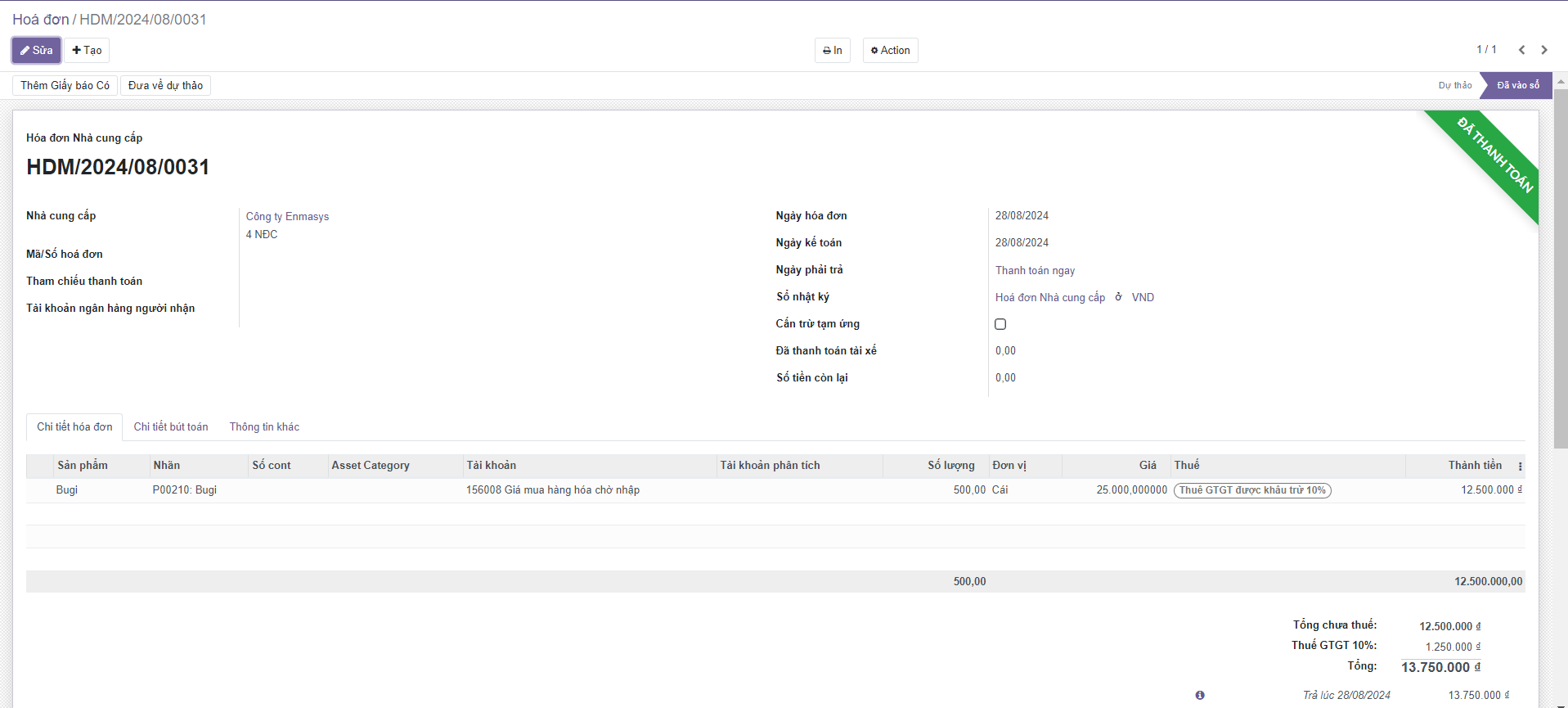Click Đưa về dự thảo button
1568x708 pixels.
pyautogui.click(x=165, y=85)
